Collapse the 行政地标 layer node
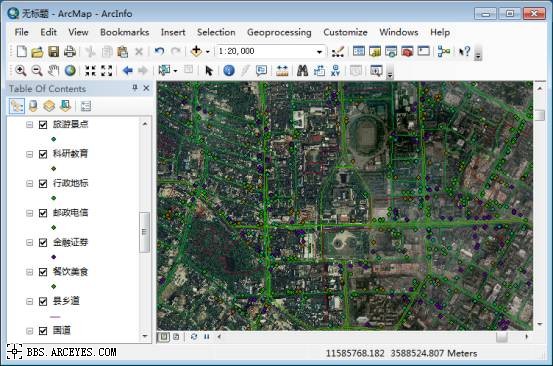The height and width of the screenshot is (366, 553). (30, 184)
